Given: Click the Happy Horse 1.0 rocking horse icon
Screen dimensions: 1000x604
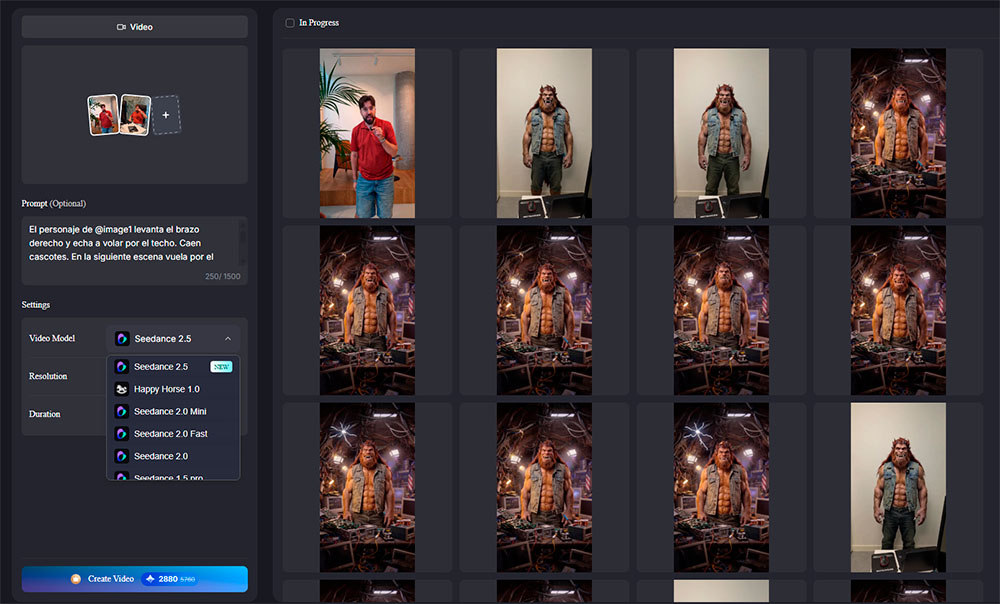Looking at the screenshot, I should [x=121, y=389].
